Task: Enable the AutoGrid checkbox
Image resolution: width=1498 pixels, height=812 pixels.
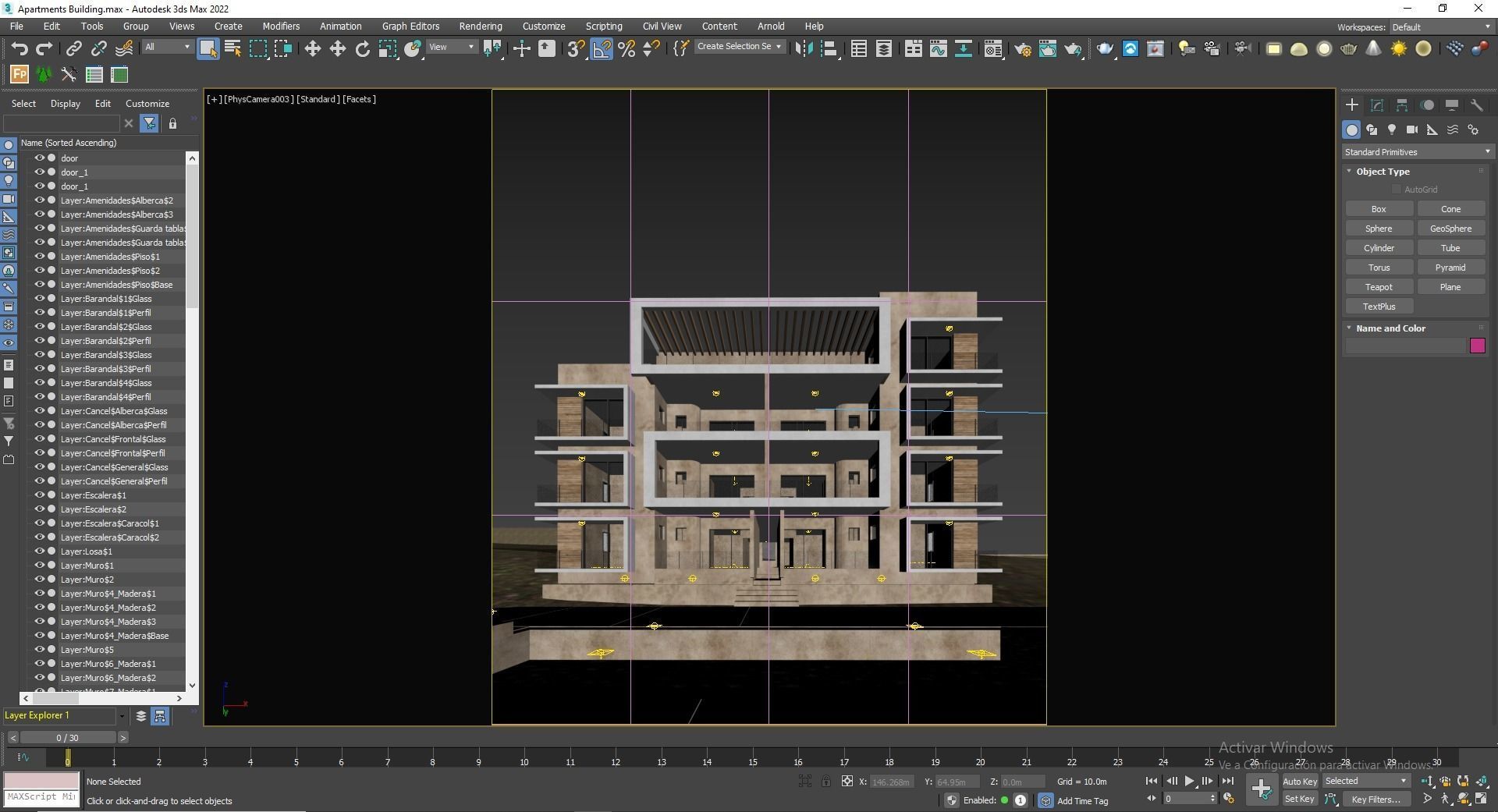Action: tap(1397, 190)
